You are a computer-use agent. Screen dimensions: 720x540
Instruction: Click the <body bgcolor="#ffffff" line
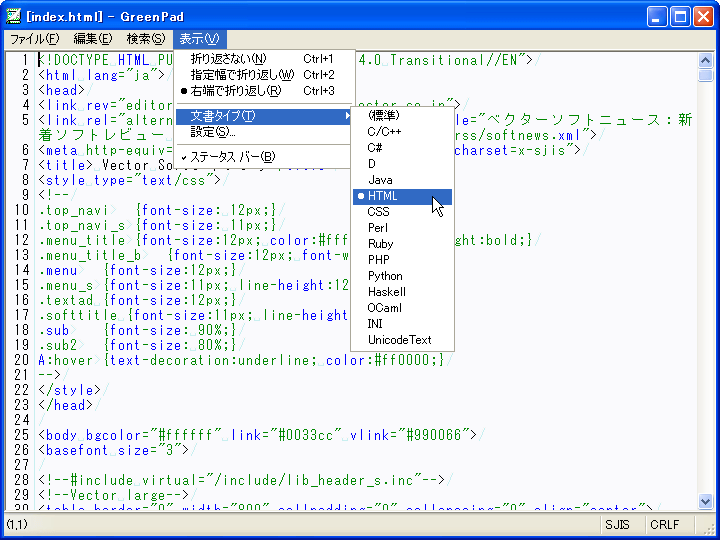[x=258, y=435]
